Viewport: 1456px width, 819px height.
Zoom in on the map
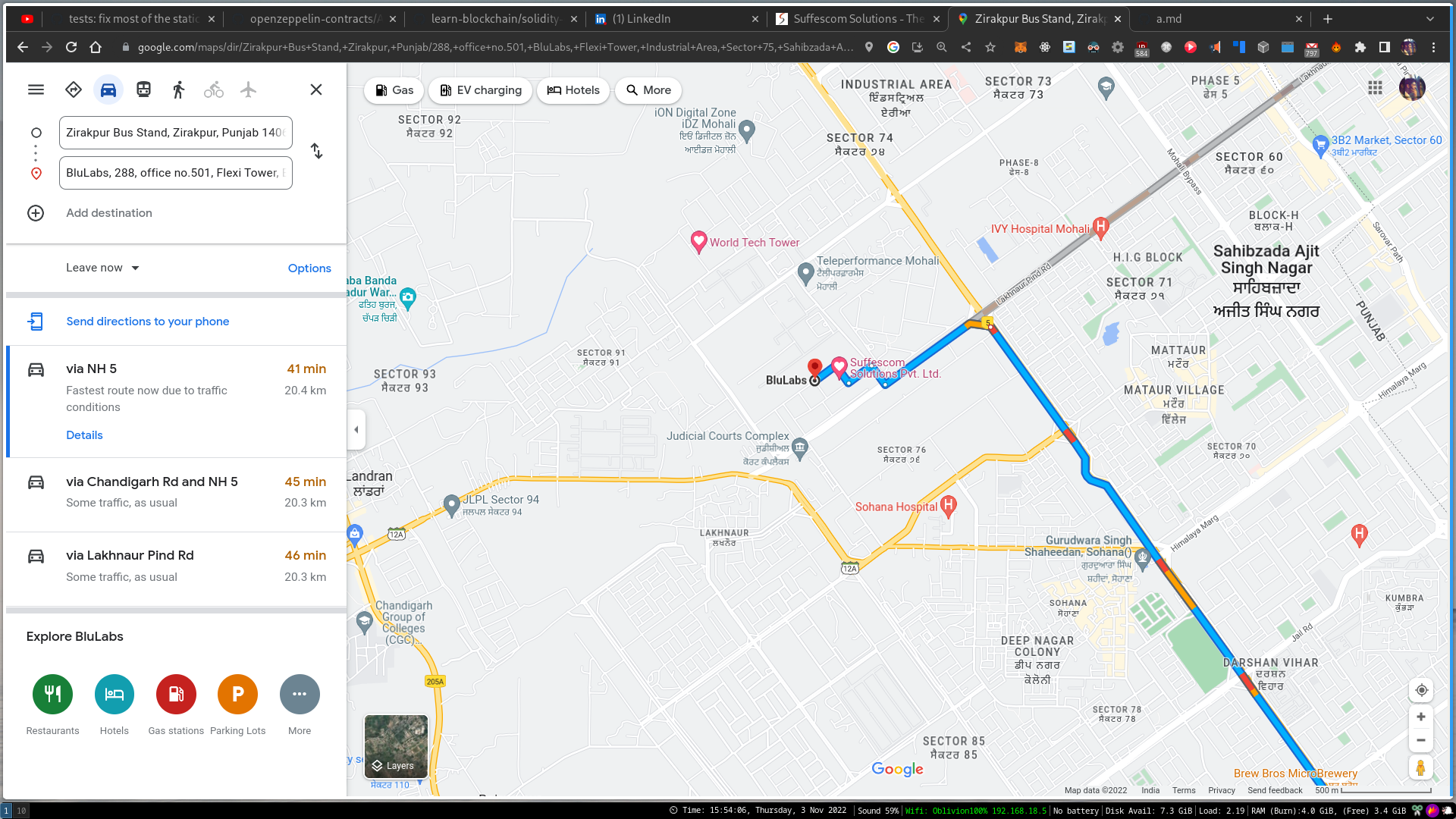[x=1421, y=717]
